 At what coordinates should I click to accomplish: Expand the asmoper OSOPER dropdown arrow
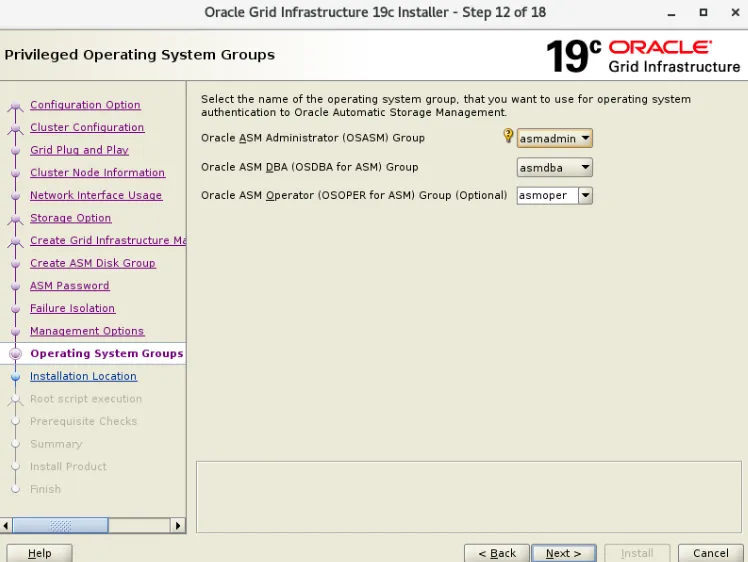point(585,195)
